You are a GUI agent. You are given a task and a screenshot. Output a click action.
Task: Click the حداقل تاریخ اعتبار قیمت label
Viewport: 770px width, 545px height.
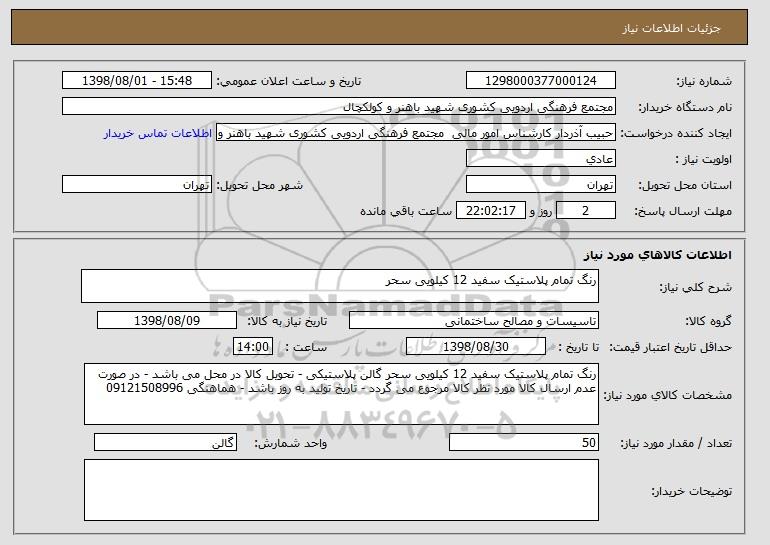coord(671,348)
